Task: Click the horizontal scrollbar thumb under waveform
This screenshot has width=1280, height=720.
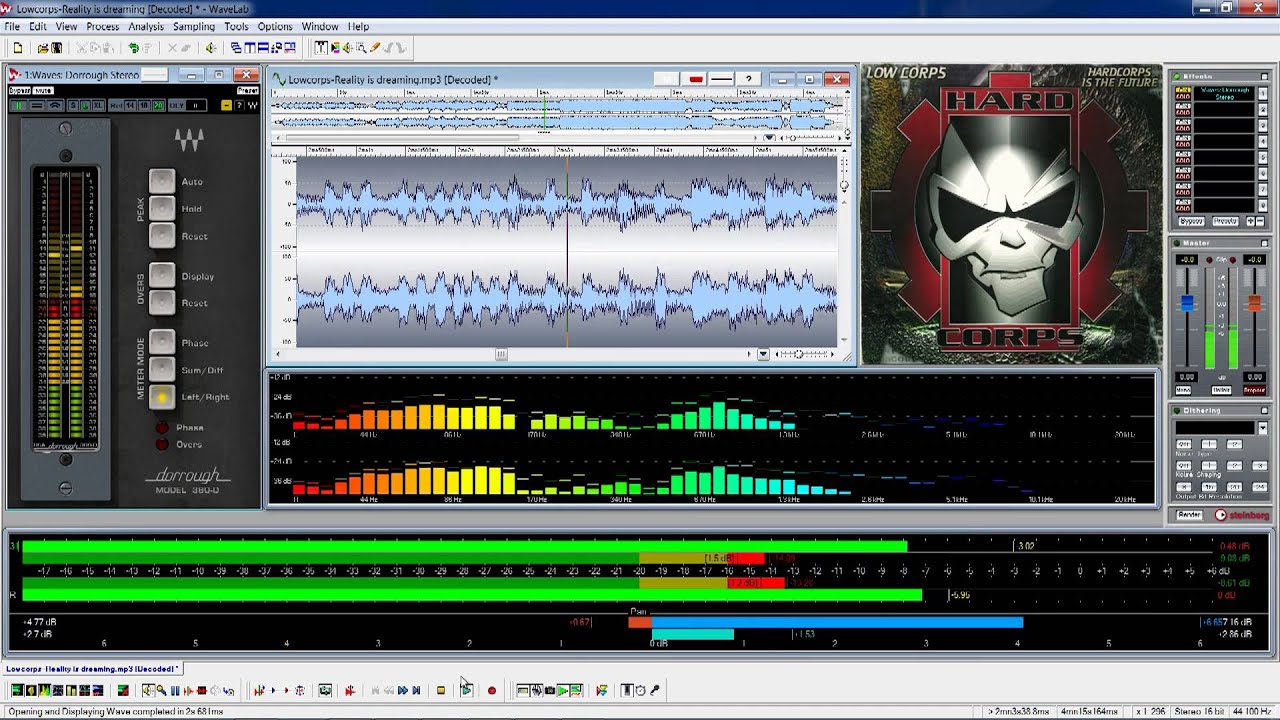Action: (x=501, y=354)
